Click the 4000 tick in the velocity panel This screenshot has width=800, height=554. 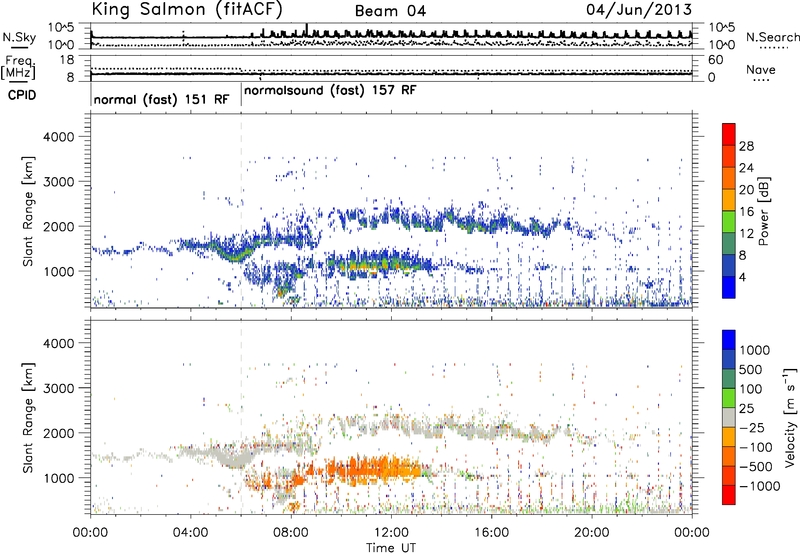point(58,343)
